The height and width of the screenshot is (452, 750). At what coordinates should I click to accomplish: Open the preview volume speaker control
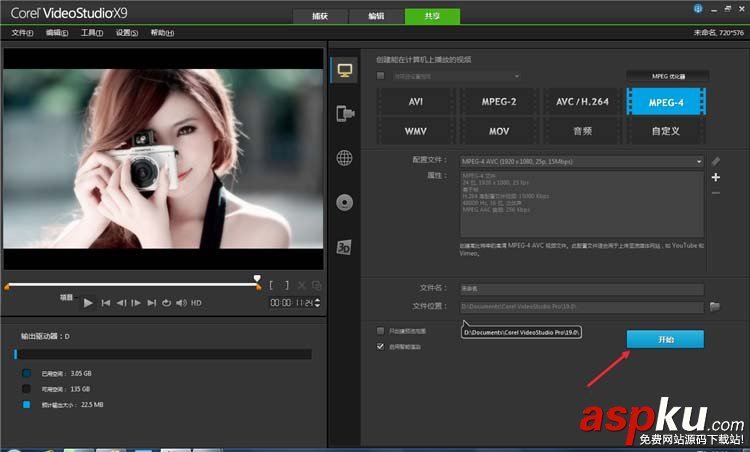tap(181, 303)
